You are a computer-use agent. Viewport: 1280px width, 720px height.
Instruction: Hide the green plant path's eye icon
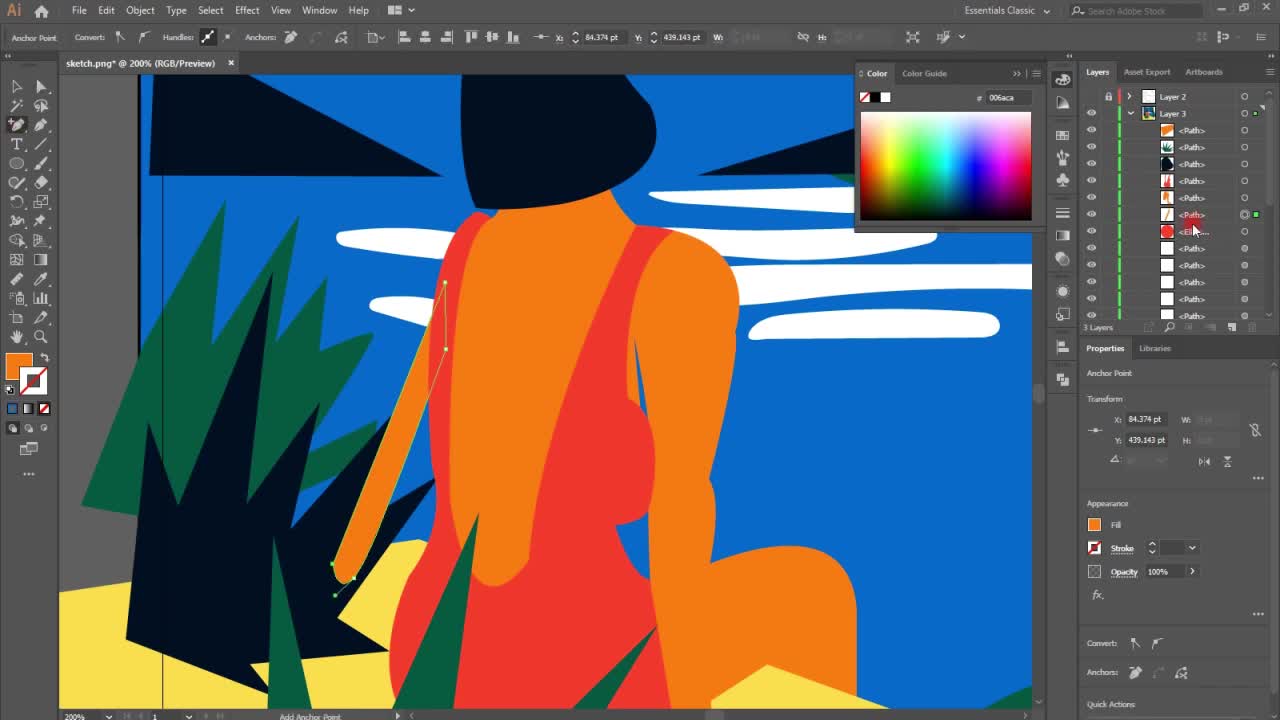(x=1091, y=148)
